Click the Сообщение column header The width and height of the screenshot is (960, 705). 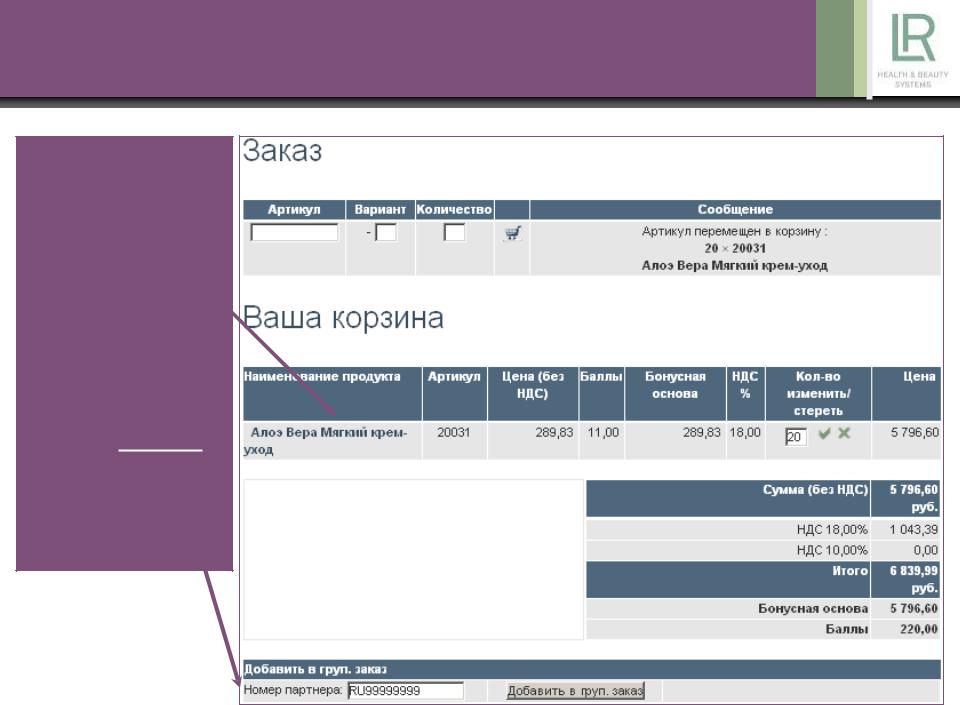[735, 209]
